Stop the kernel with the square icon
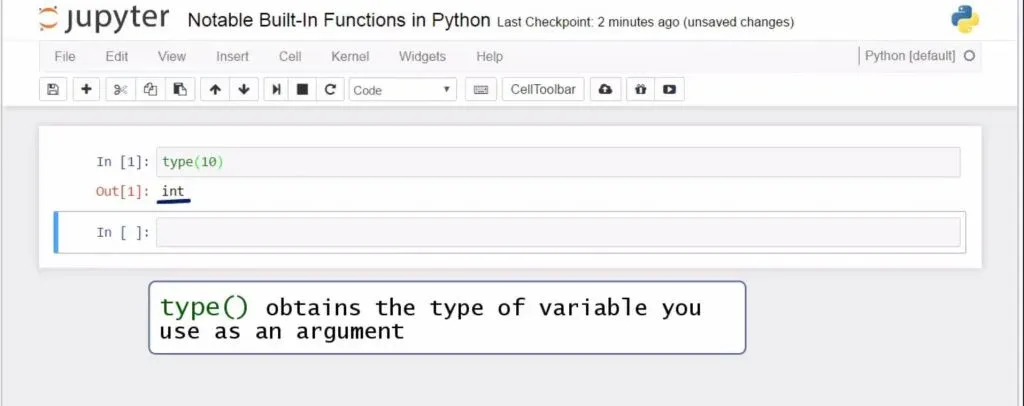Viewport: 1024px width, 406px height. tap(302, 90)
